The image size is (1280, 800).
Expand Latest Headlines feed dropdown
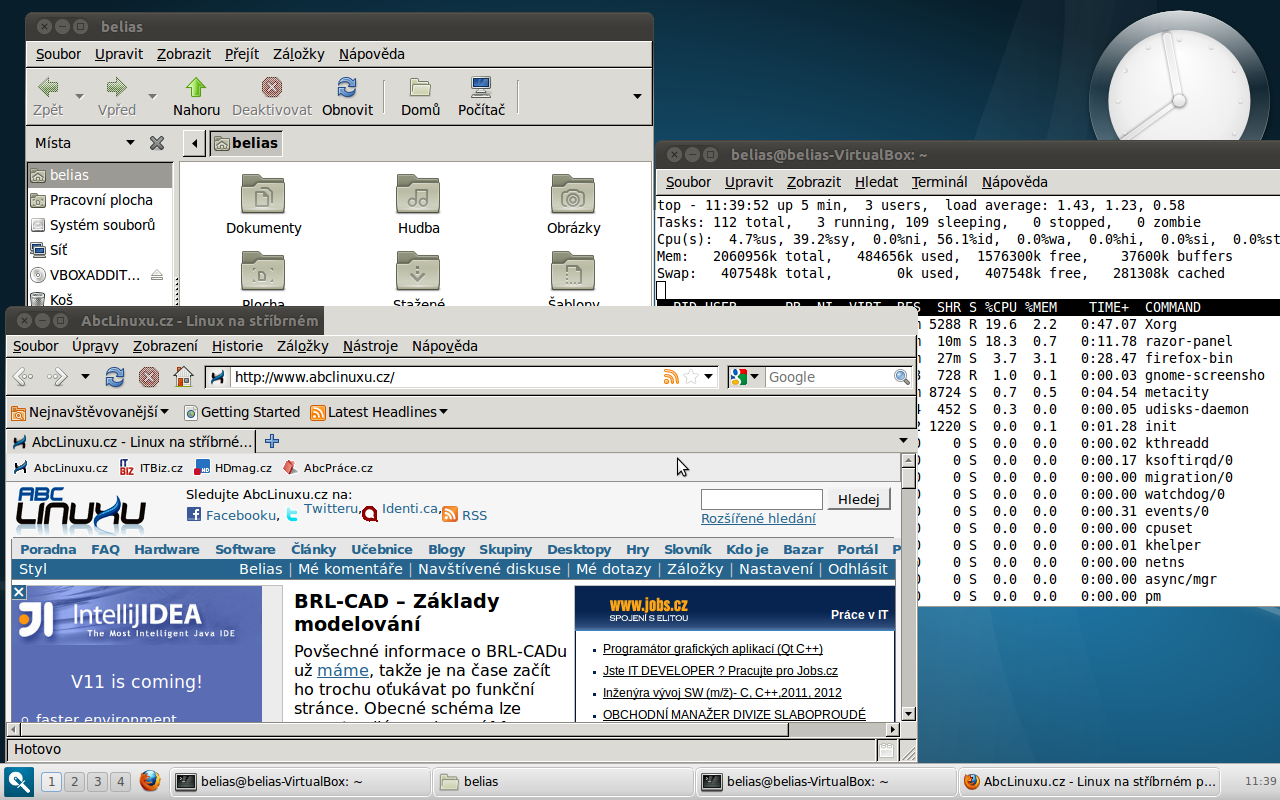[x=379, y=412]
